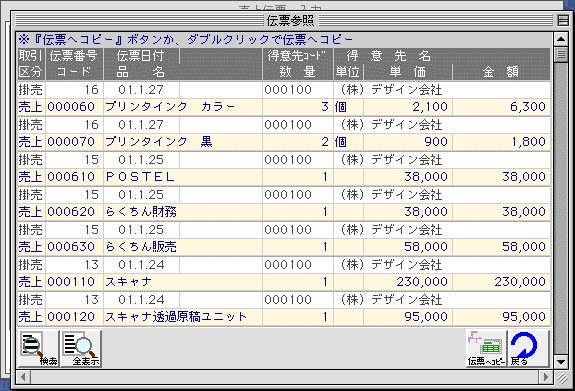Click the 230,000 amount cell
The image size is (575, 391).
pos(502,282)
